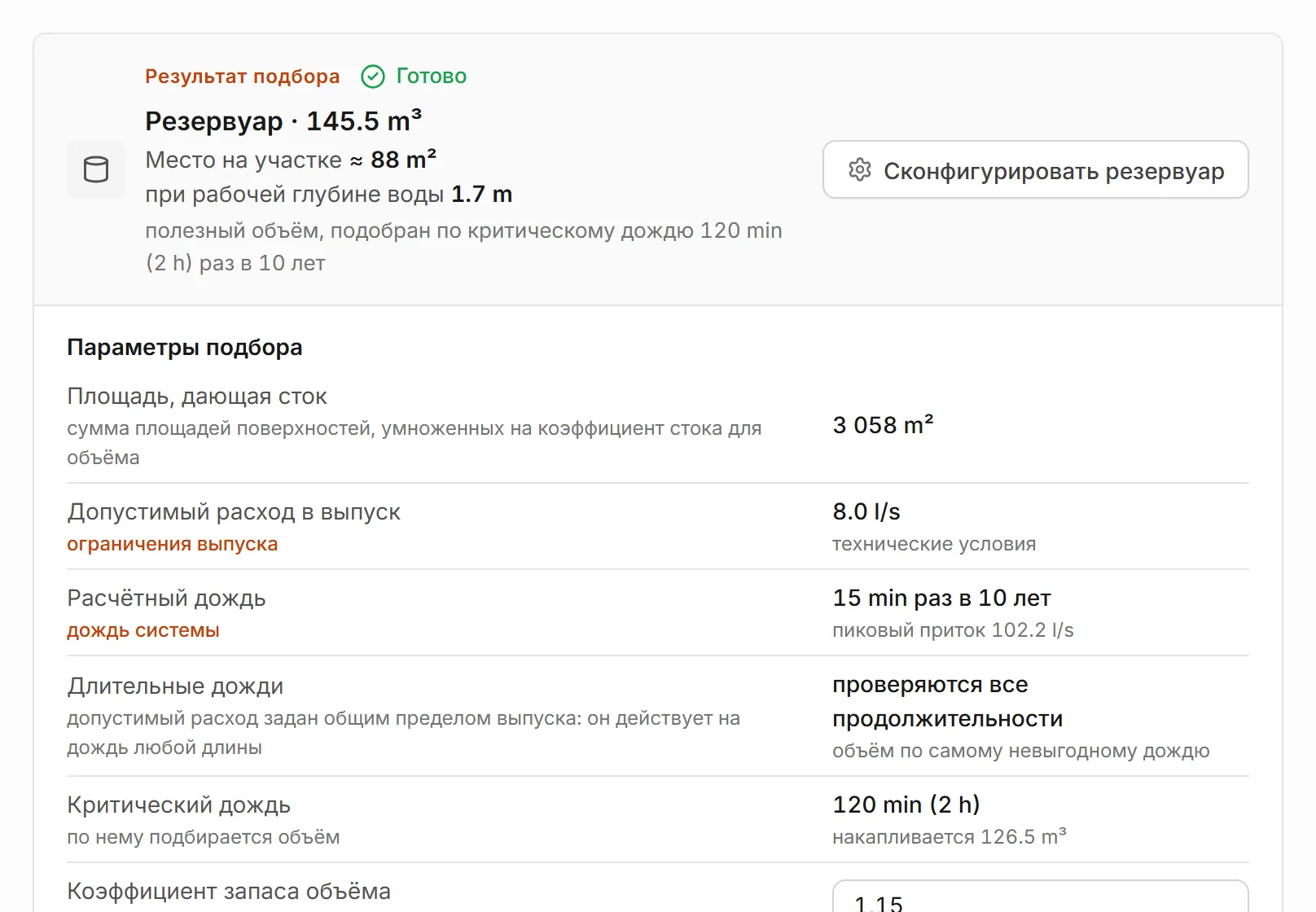Open the ограничения выпуска link
1316x912 pixels.
tap(173, 544)
